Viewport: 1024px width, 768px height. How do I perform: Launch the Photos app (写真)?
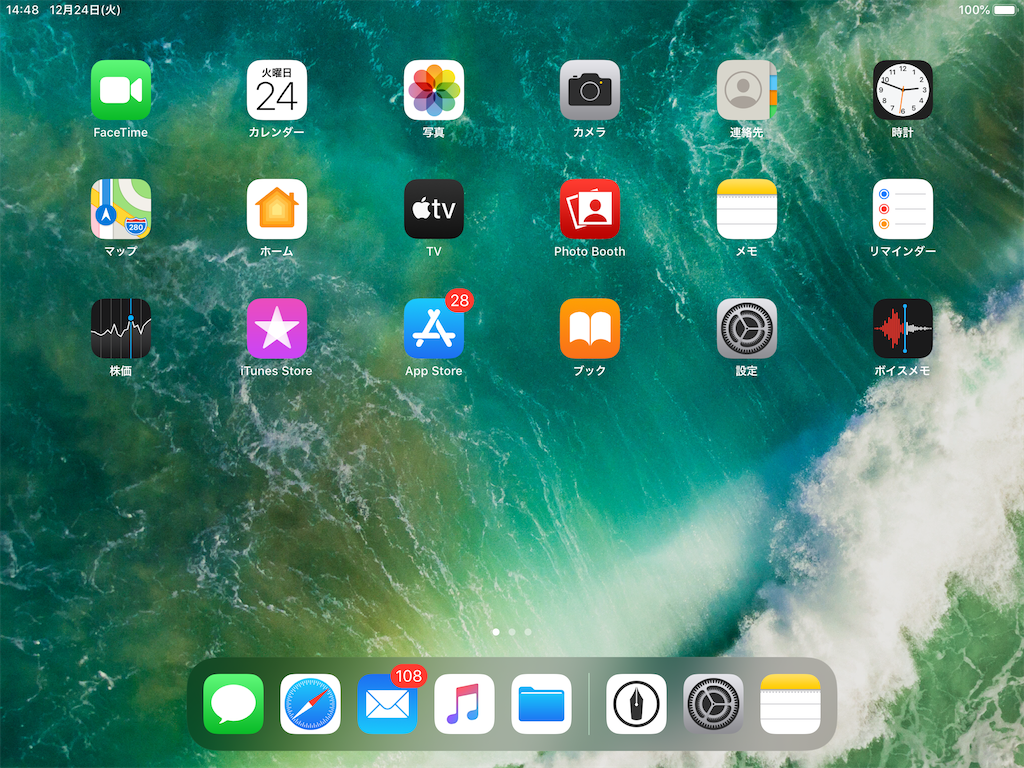click(x=434, y=90)
